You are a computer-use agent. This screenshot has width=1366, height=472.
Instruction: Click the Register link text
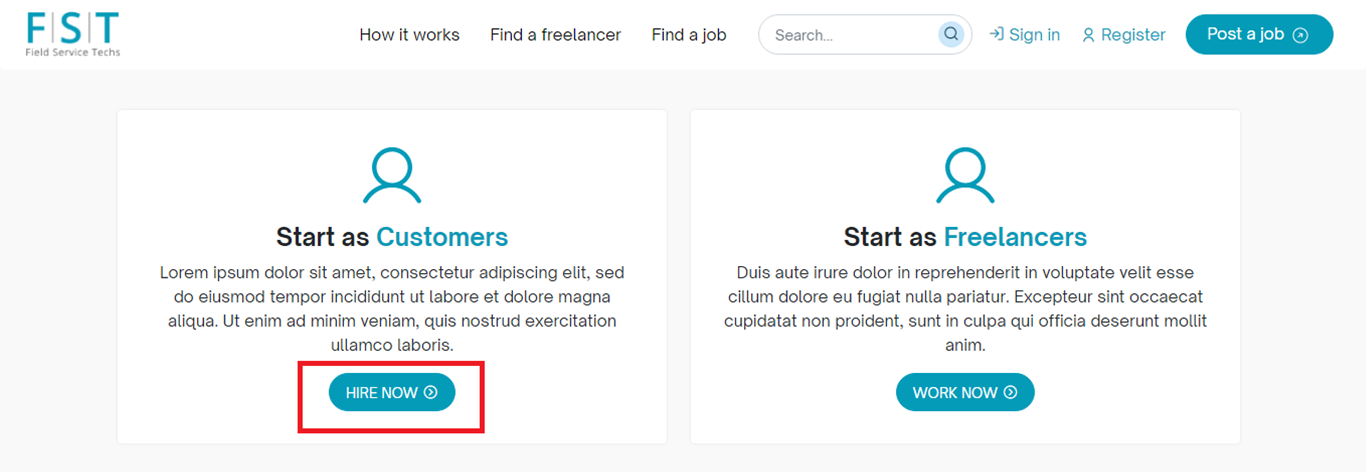coord(1133,35)
